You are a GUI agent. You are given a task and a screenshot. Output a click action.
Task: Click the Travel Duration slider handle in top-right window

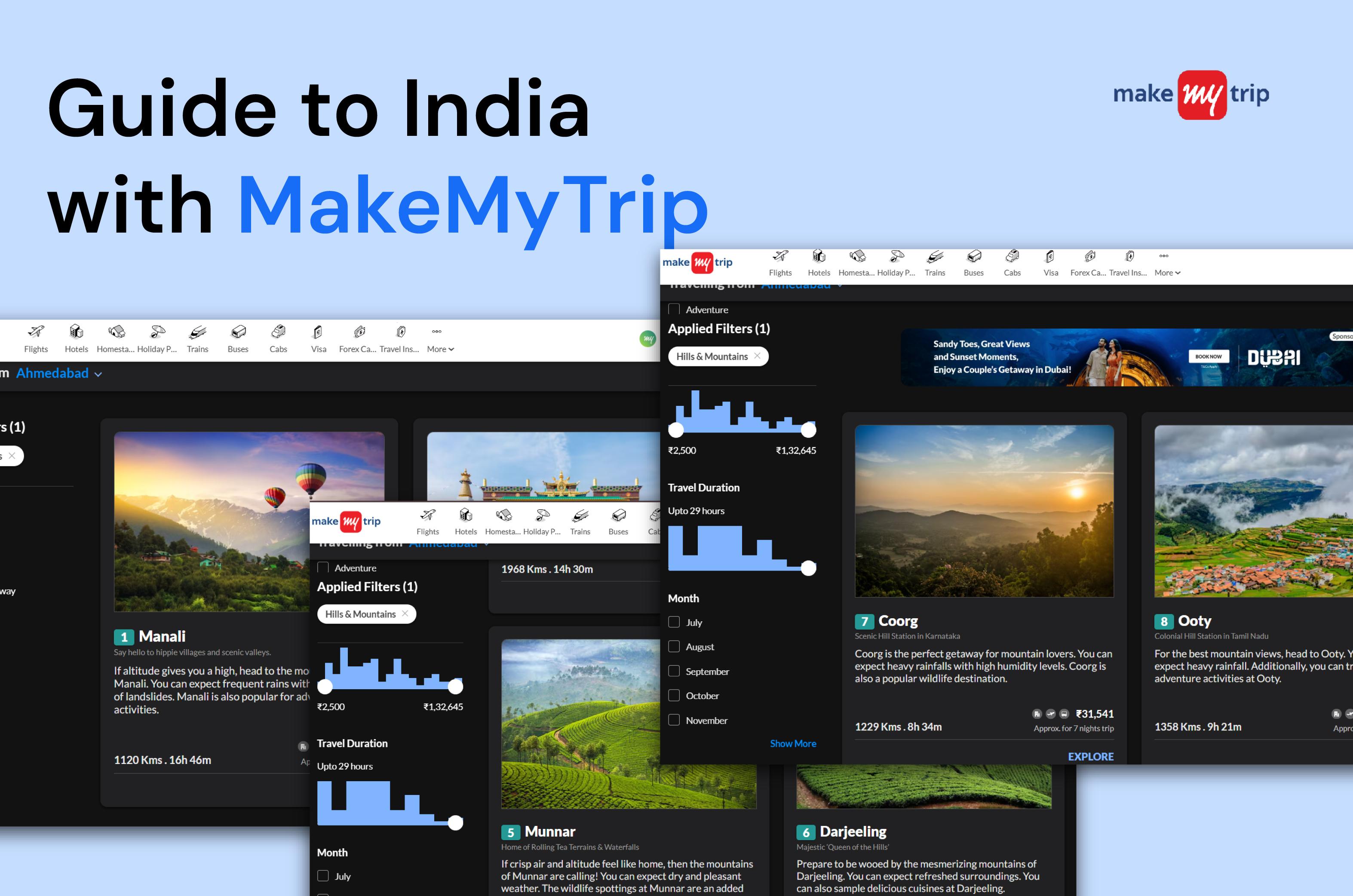[x=808, y=568]
